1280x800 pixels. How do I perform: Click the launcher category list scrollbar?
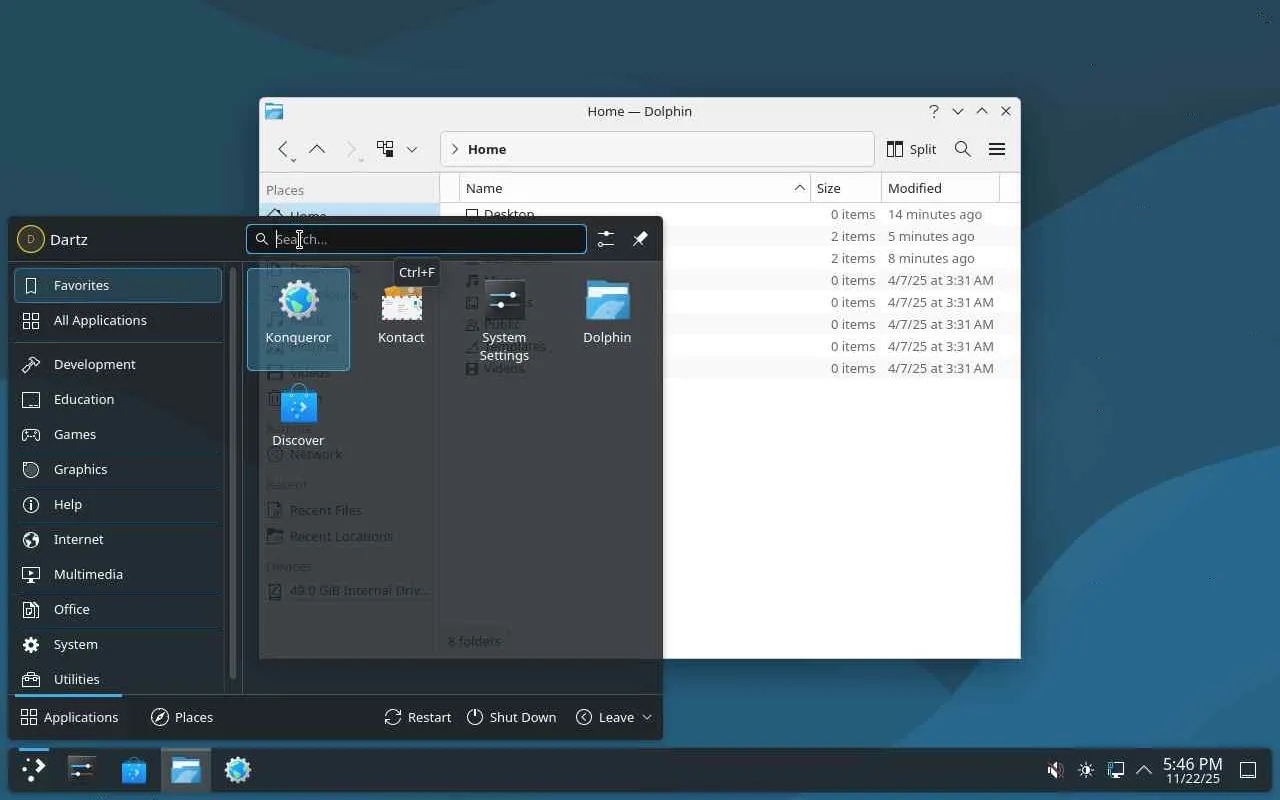click(233, 473)
